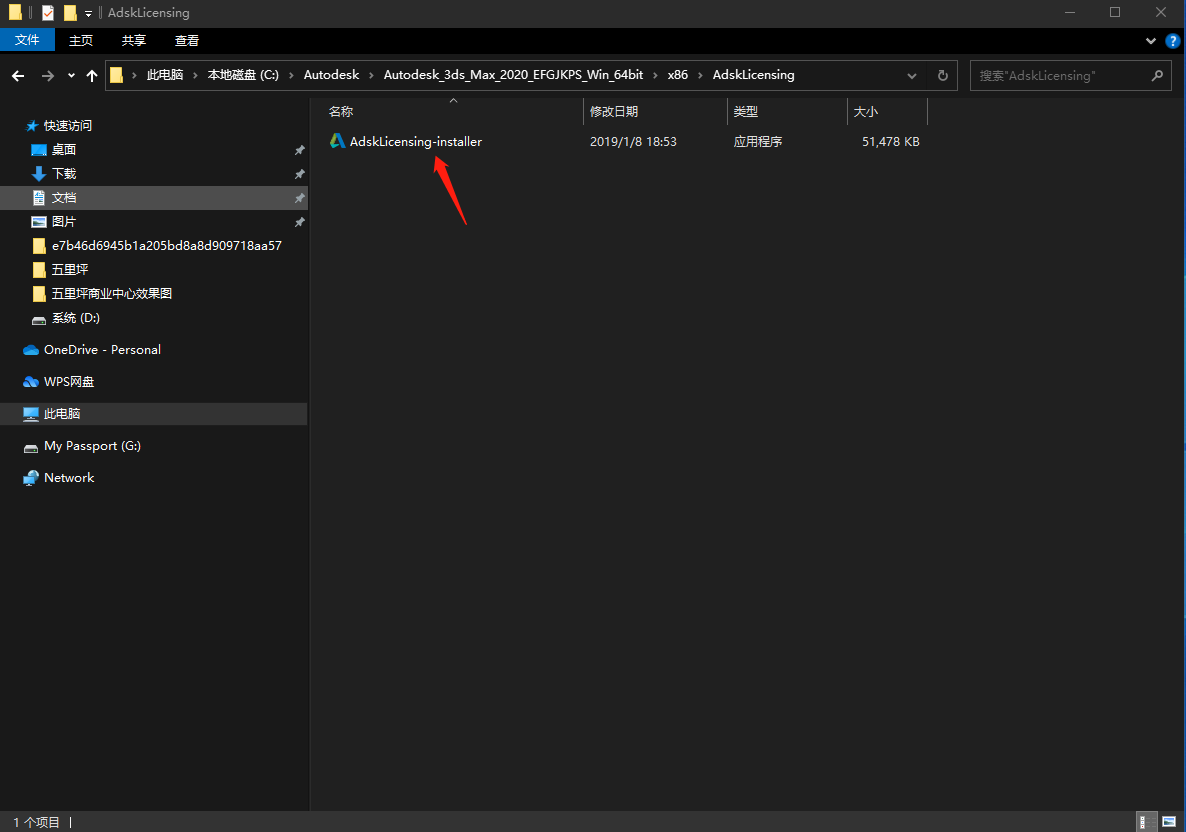Select the AdskLicensing-installer file
1186x832 pixels.
coord(415,141)
